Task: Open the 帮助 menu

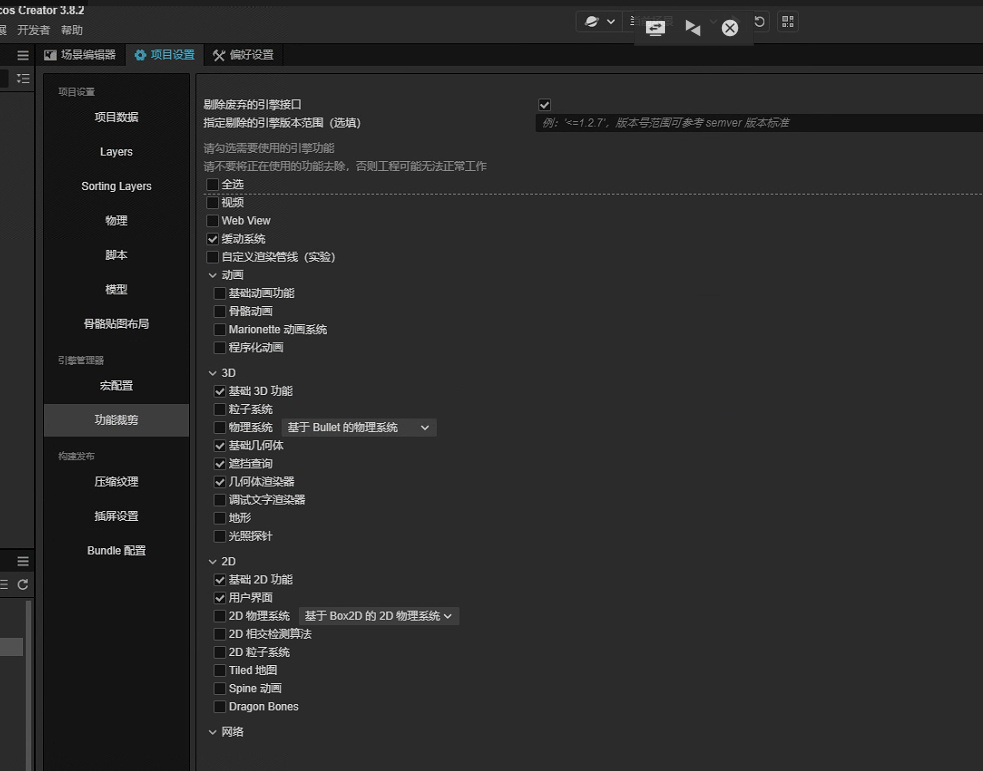Action: (x=71, y=30)
